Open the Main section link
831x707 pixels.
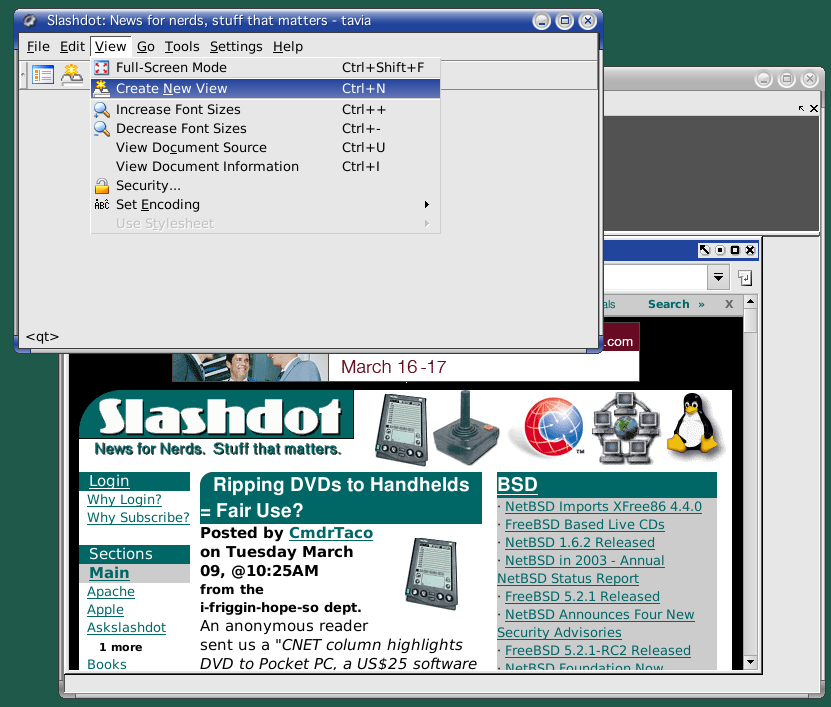pyautogui.click(x=109, y=573)
